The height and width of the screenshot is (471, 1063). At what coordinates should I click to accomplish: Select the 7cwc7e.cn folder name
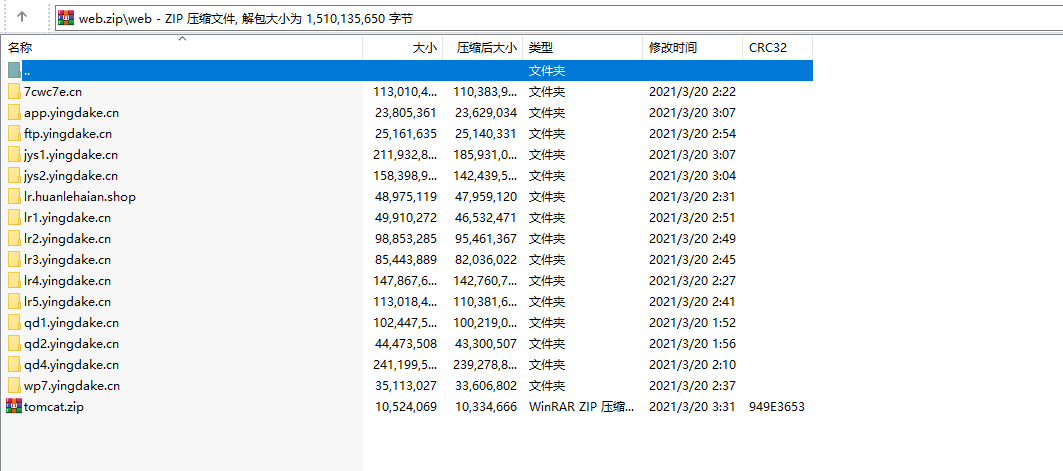(53, 91)
